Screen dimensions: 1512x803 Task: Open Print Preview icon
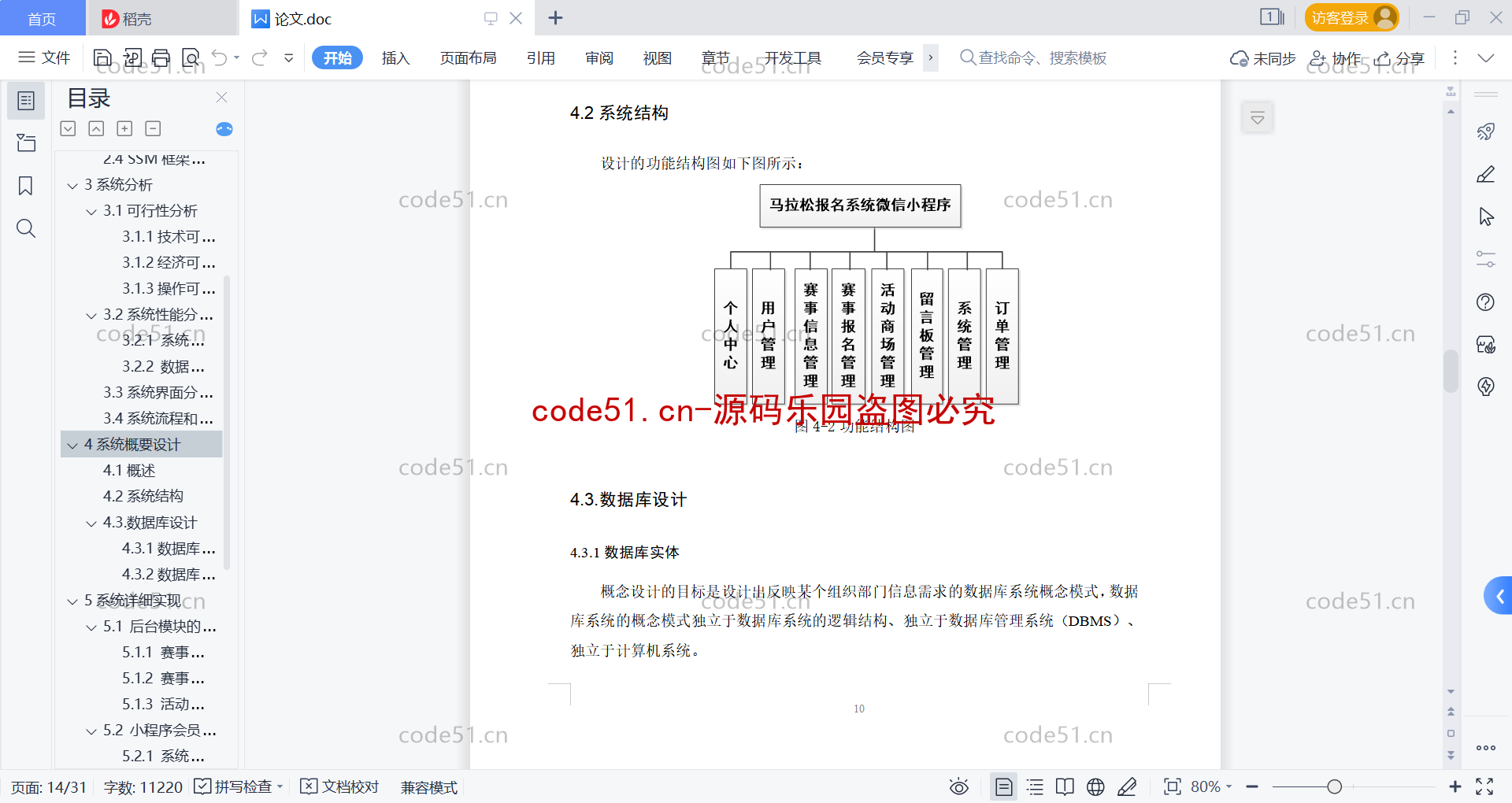[x=191, y=57]
